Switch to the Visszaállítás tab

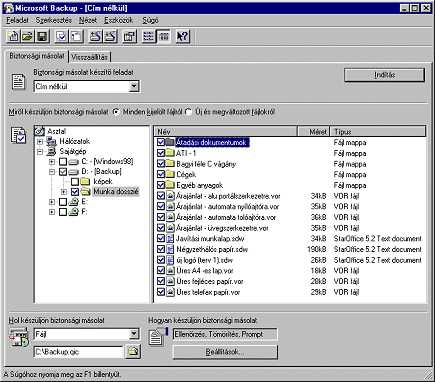tap(89, 57)
